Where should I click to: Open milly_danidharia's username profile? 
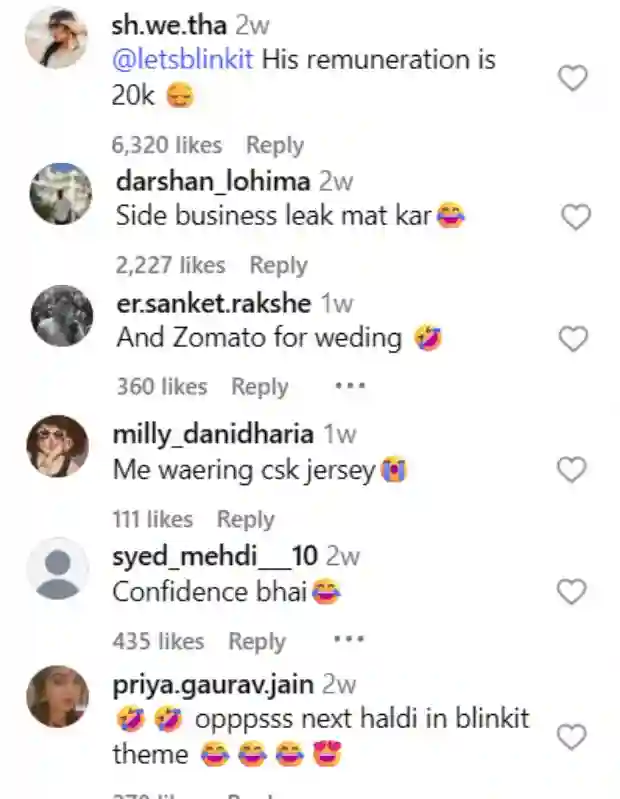click(x=213, y=434)
